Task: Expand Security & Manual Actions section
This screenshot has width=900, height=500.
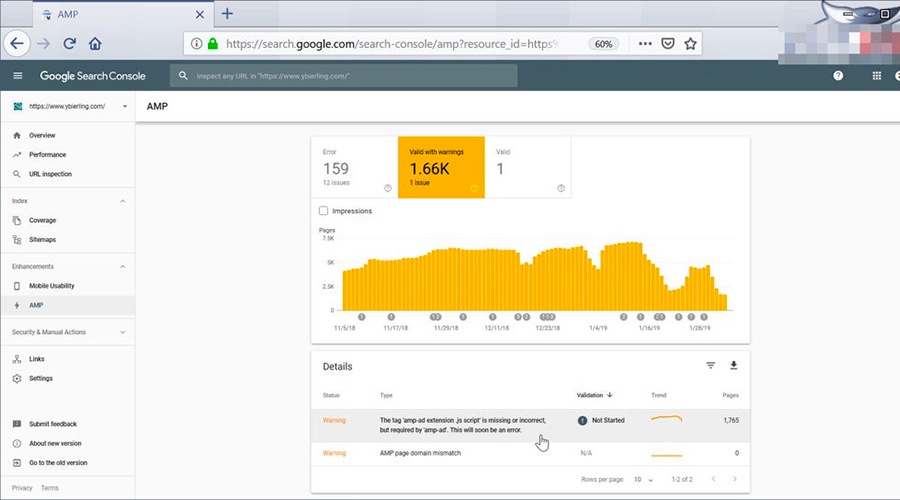Action: [123, 332]
